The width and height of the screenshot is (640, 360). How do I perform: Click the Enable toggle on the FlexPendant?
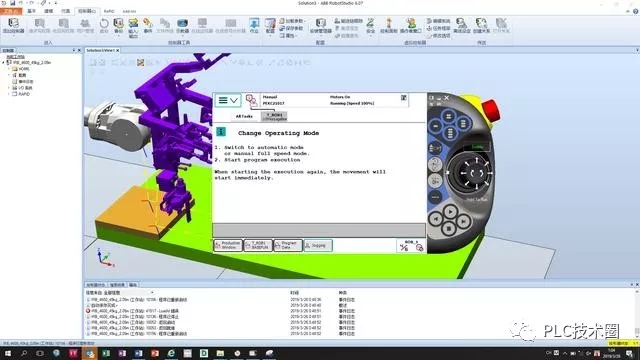pyautogui.click(x=477, y=147)
